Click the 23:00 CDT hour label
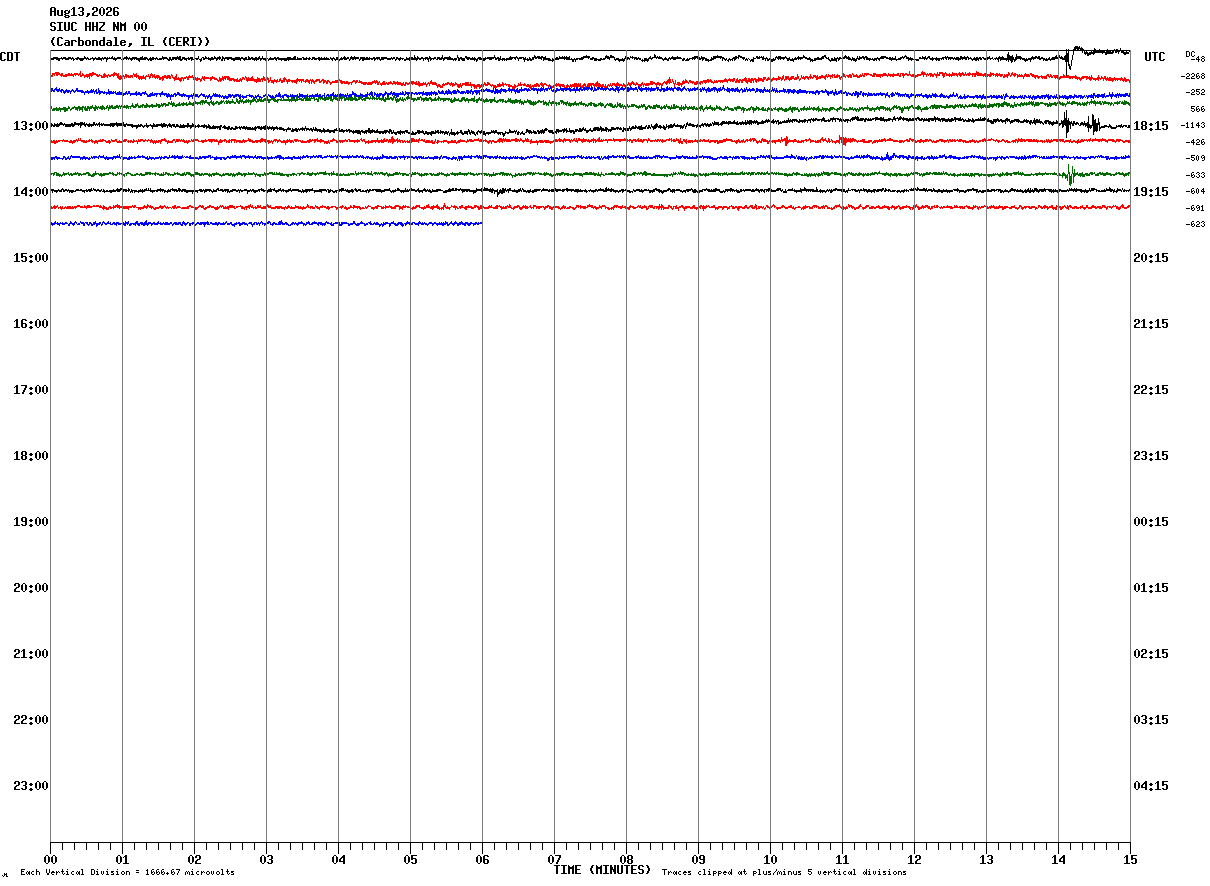This screenshot has height=886, width=1210. pyautogui.click(x=30, y=786)
